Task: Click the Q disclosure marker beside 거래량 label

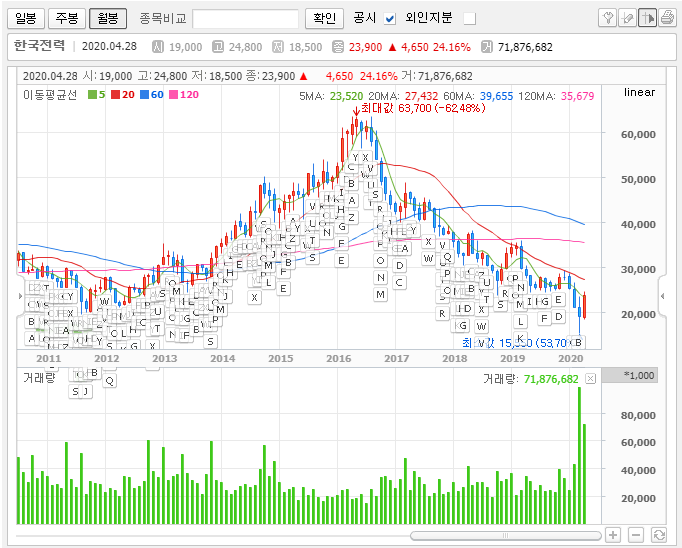Action: pos(110,381)
